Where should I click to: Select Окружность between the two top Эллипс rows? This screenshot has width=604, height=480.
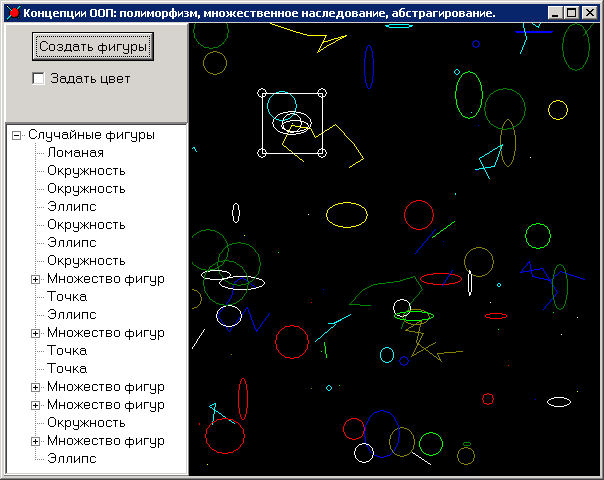pos(86,225)
